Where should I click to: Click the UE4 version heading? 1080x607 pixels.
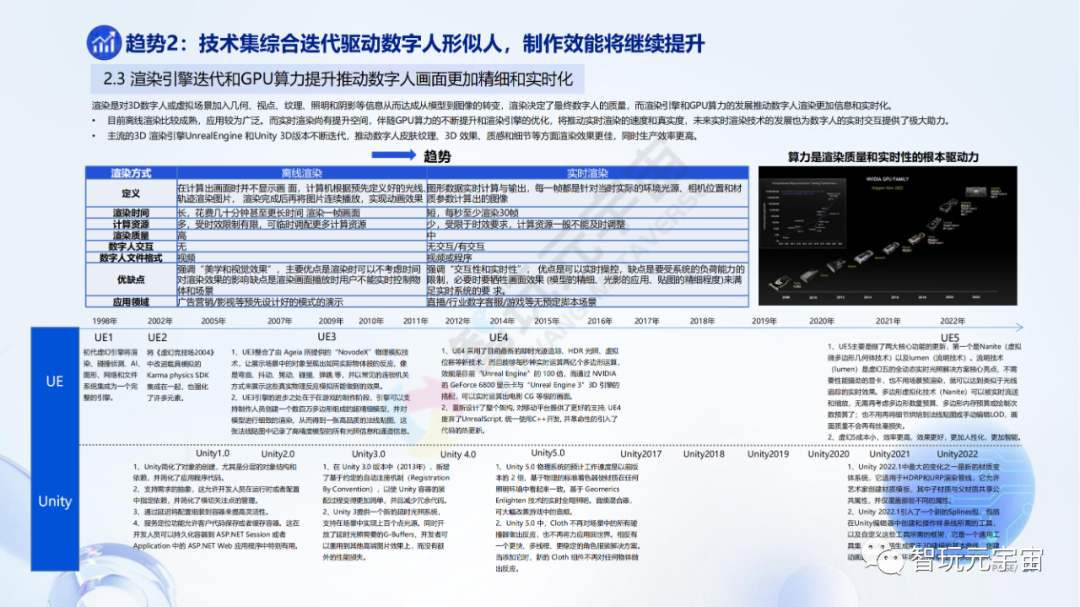499,338
